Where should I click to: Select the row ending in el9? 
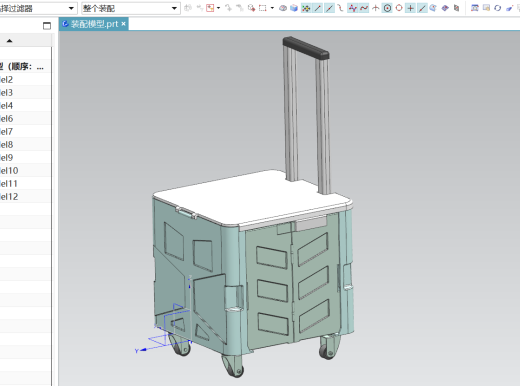26,158
